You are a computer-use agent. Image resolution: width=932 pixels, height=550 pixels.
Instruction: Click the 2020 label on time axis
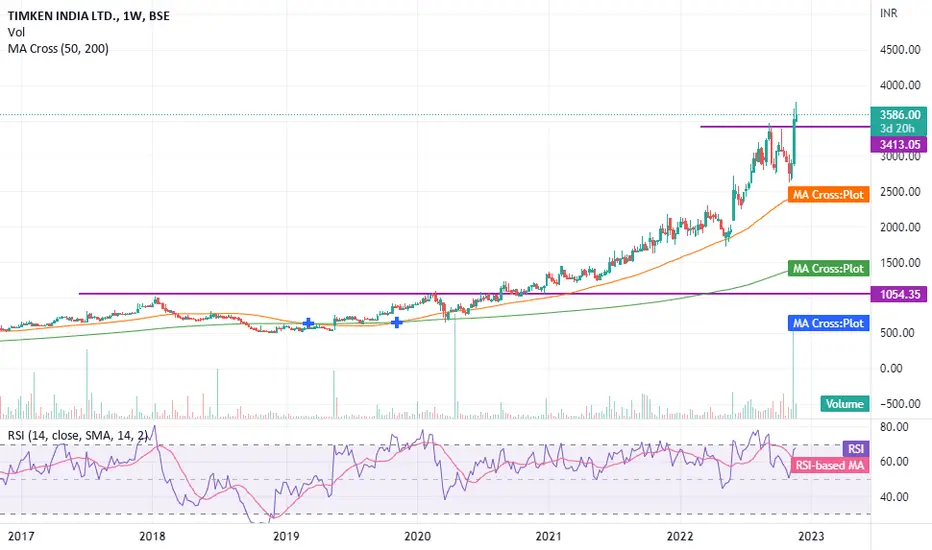click(x=417, y=536)
